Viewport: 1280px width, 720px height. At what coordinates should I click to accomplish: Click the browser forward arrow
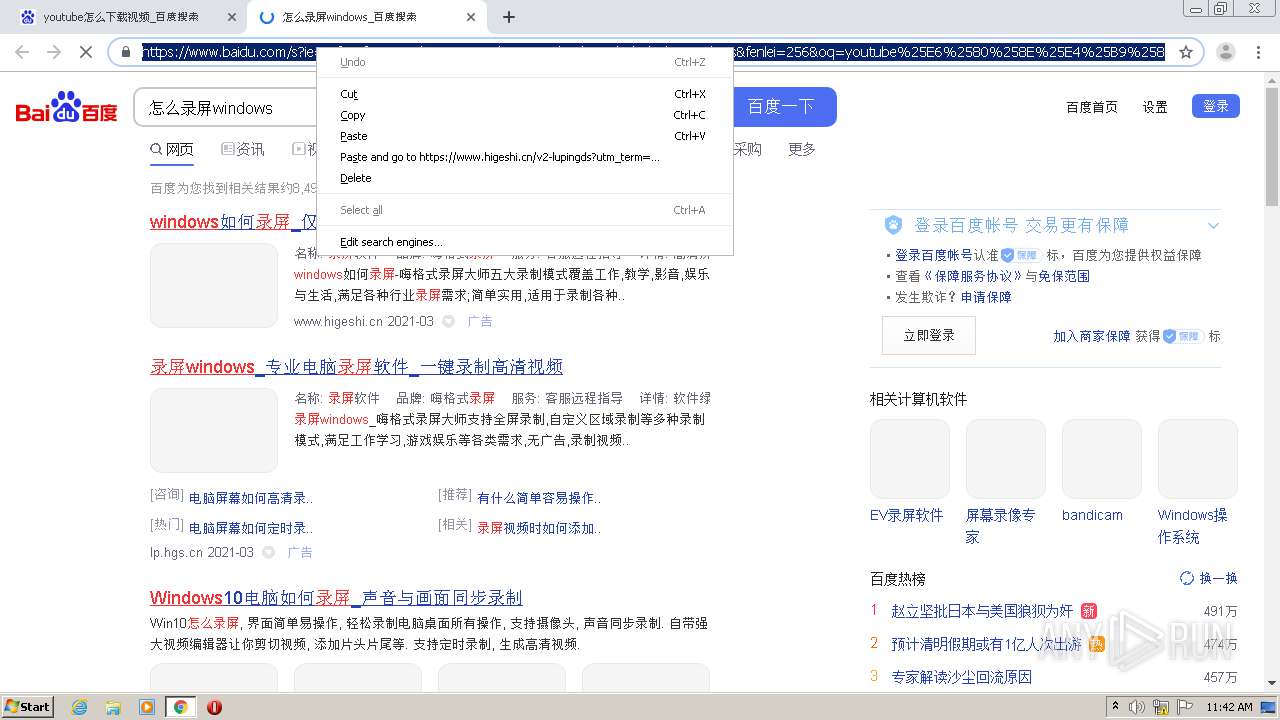[x=54, y=52]
